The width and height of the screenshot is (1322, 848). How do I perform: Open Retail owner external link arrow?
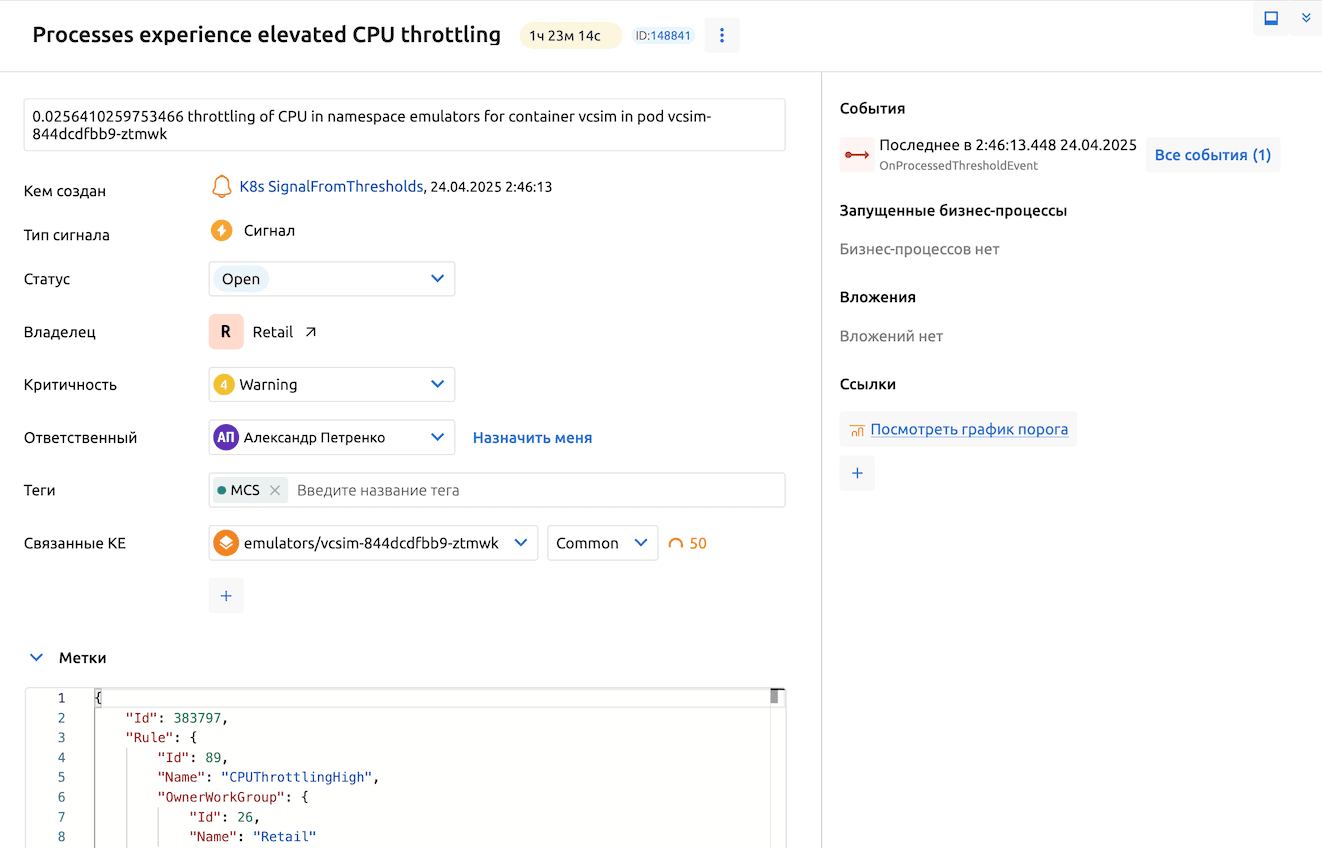pos(310,332)
